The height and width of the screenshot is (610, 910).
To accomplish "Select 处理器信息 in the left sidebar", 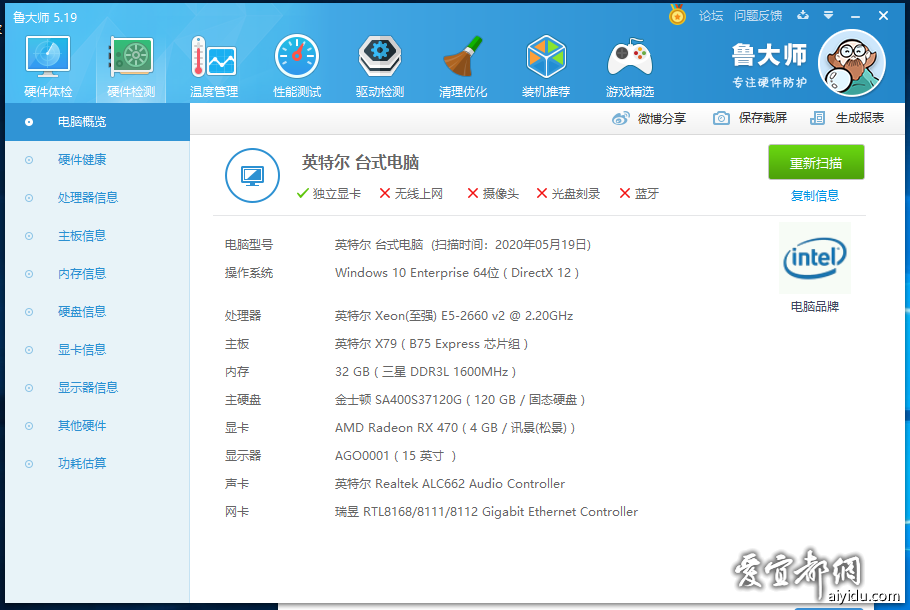I will (88, 198).
